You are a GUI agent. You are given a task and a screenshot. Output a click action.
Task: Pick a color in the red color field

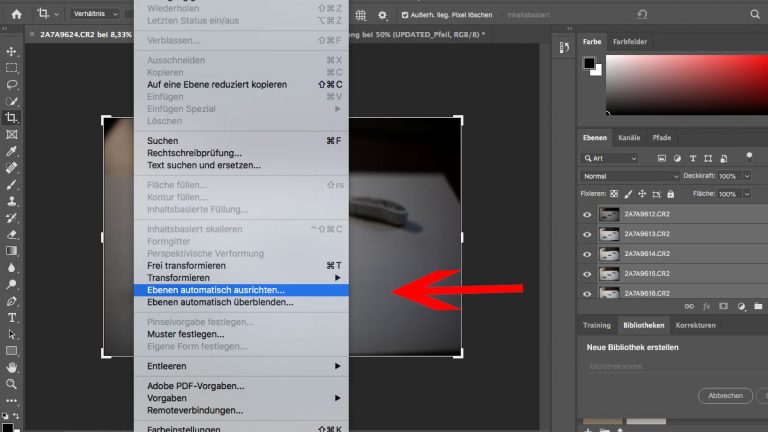click(700, 80)
